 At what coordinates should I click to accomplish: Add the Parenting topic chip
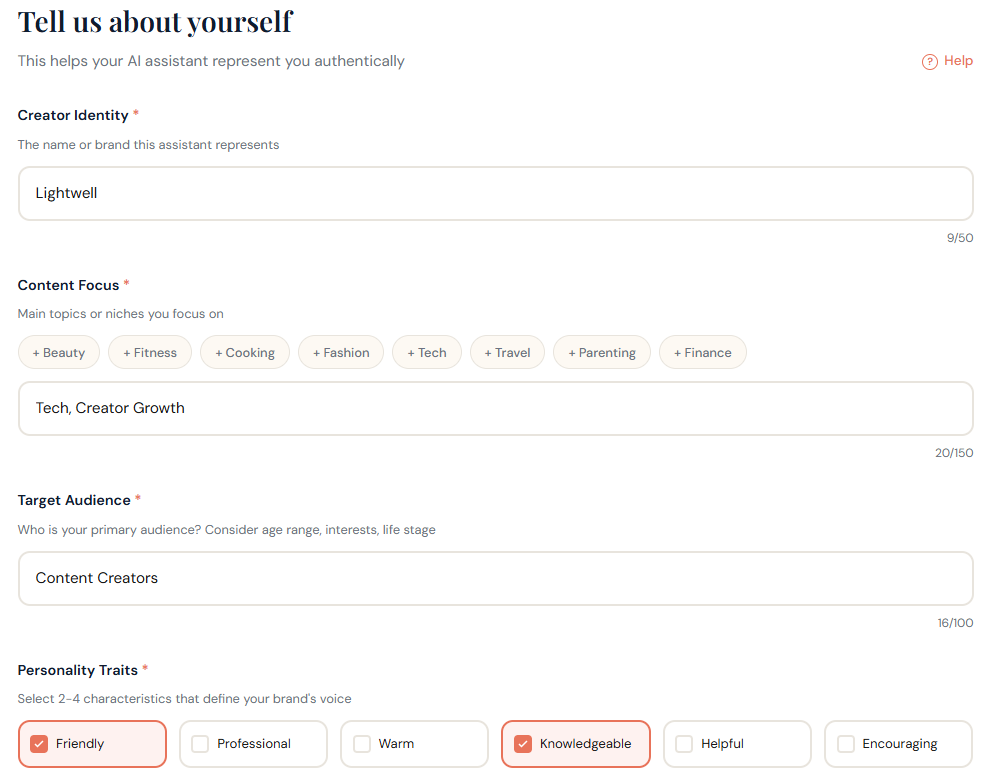[601, 352]
